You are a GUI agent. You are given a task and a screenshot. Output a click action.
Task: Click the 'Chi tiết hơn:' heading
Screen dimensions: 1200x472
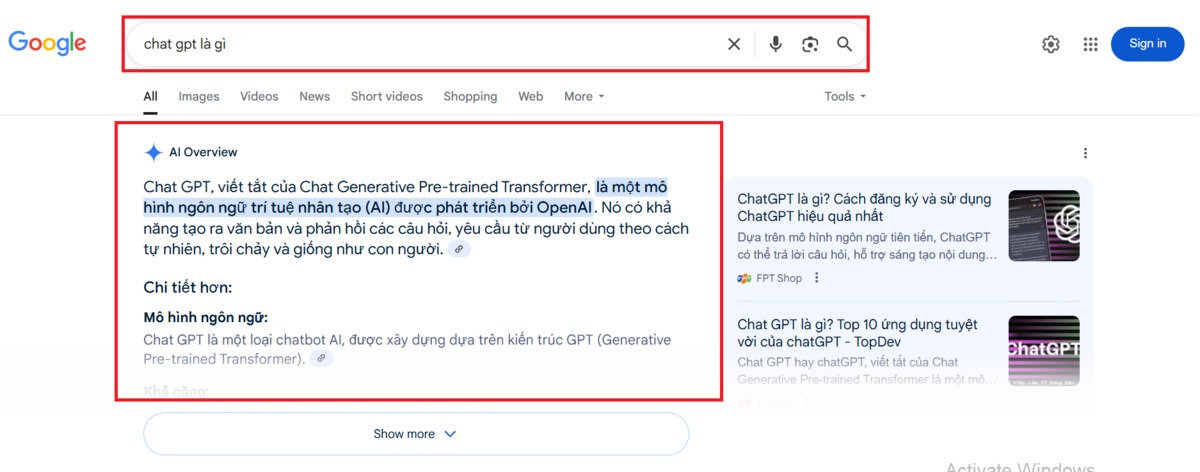point(188,287)
